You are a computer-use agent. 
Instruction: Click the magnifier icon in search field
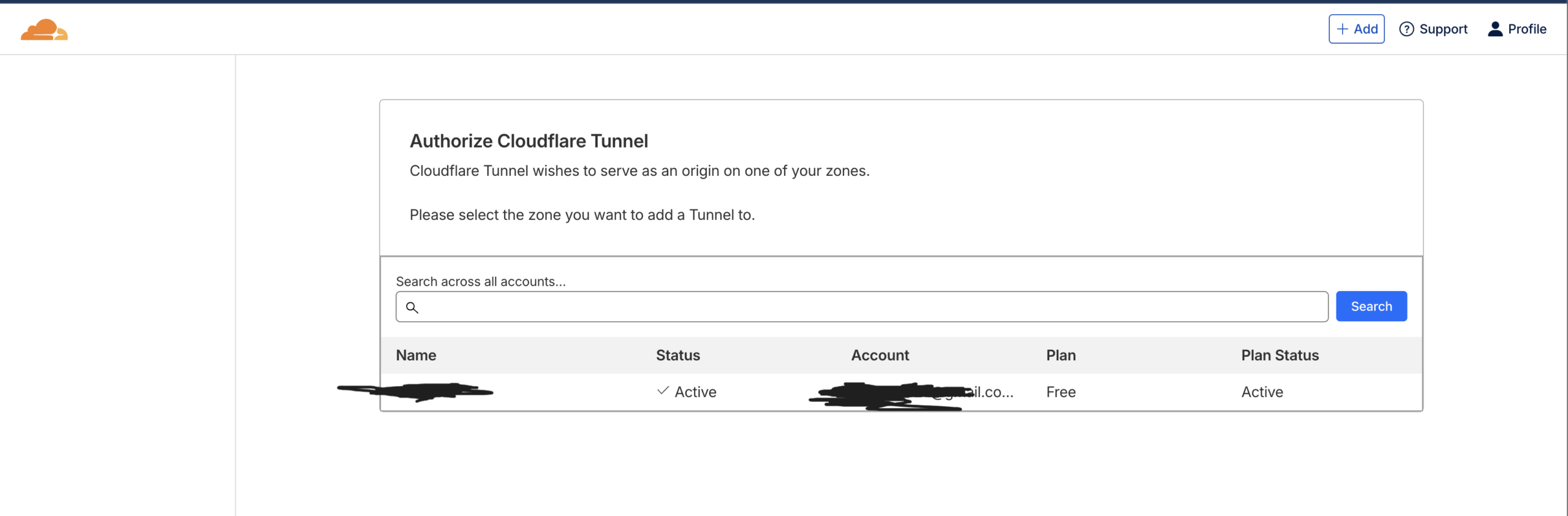tap(412, 308)
